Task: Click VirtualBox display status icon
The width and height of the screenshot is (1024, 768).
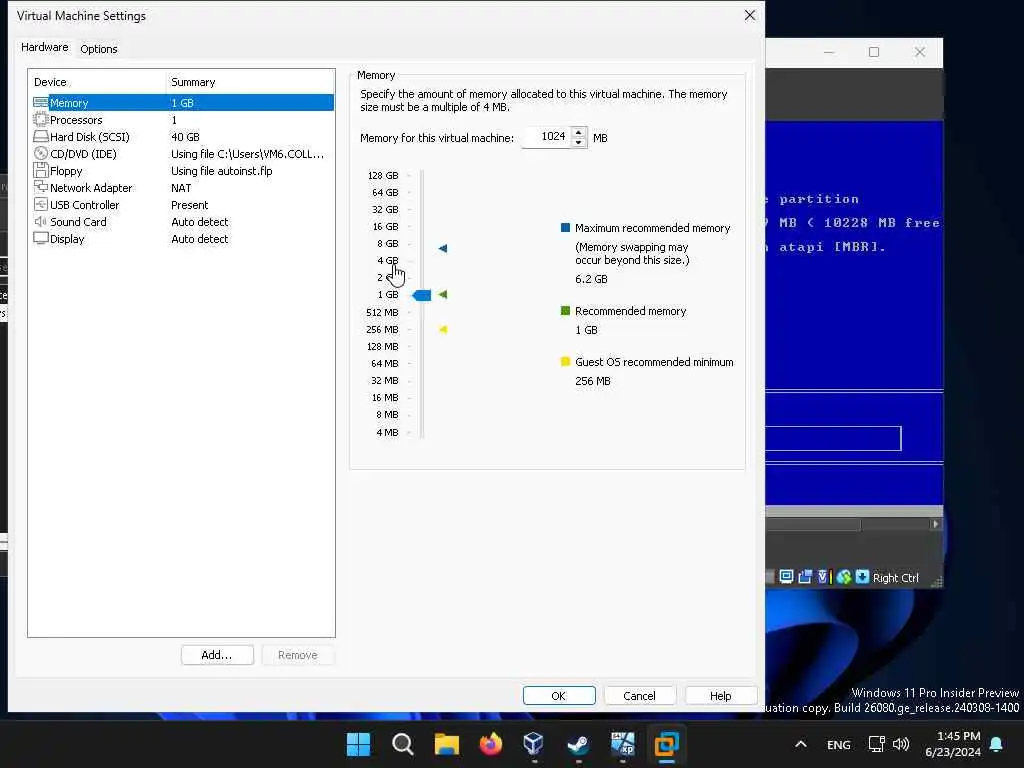Action: point(786,577)
